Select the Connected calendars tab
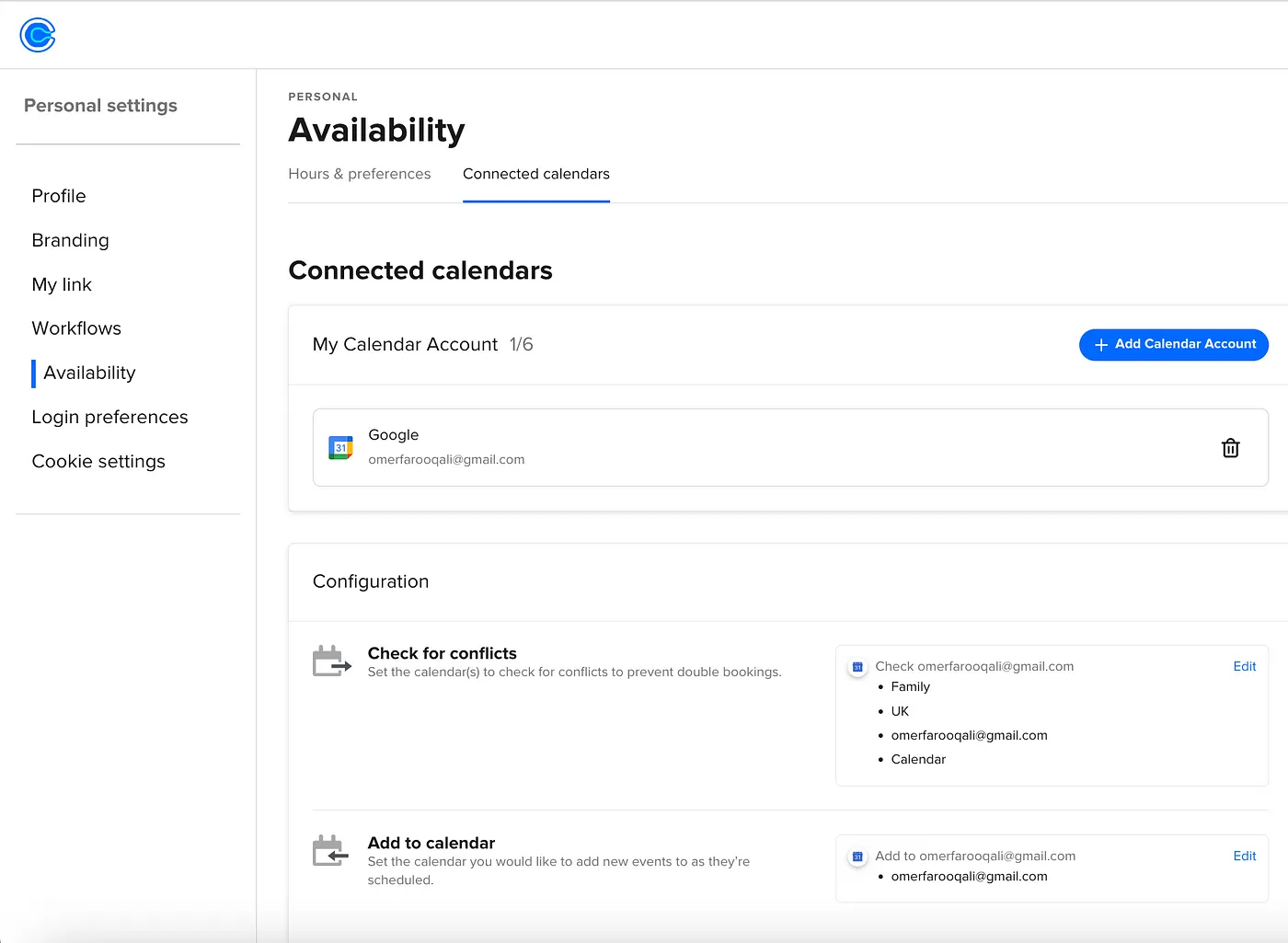Screen dimensions: 1288x943 (x=536, y=174)
